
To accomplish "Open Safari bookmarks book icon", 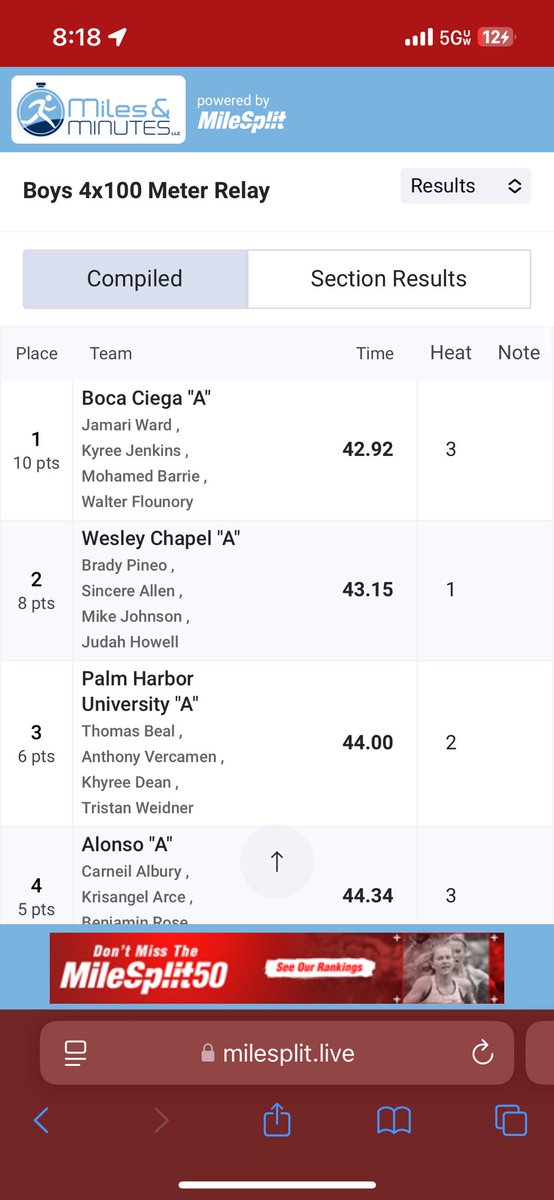I will coord(394,1121).
